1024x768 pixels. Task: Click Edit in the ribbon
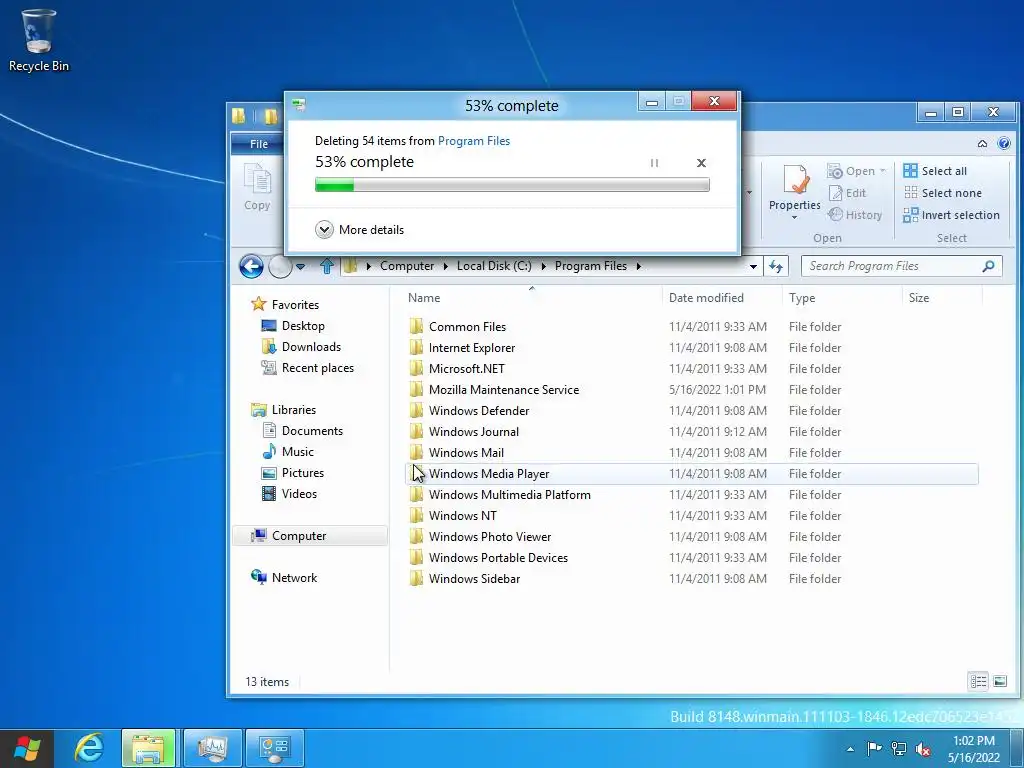847,193
